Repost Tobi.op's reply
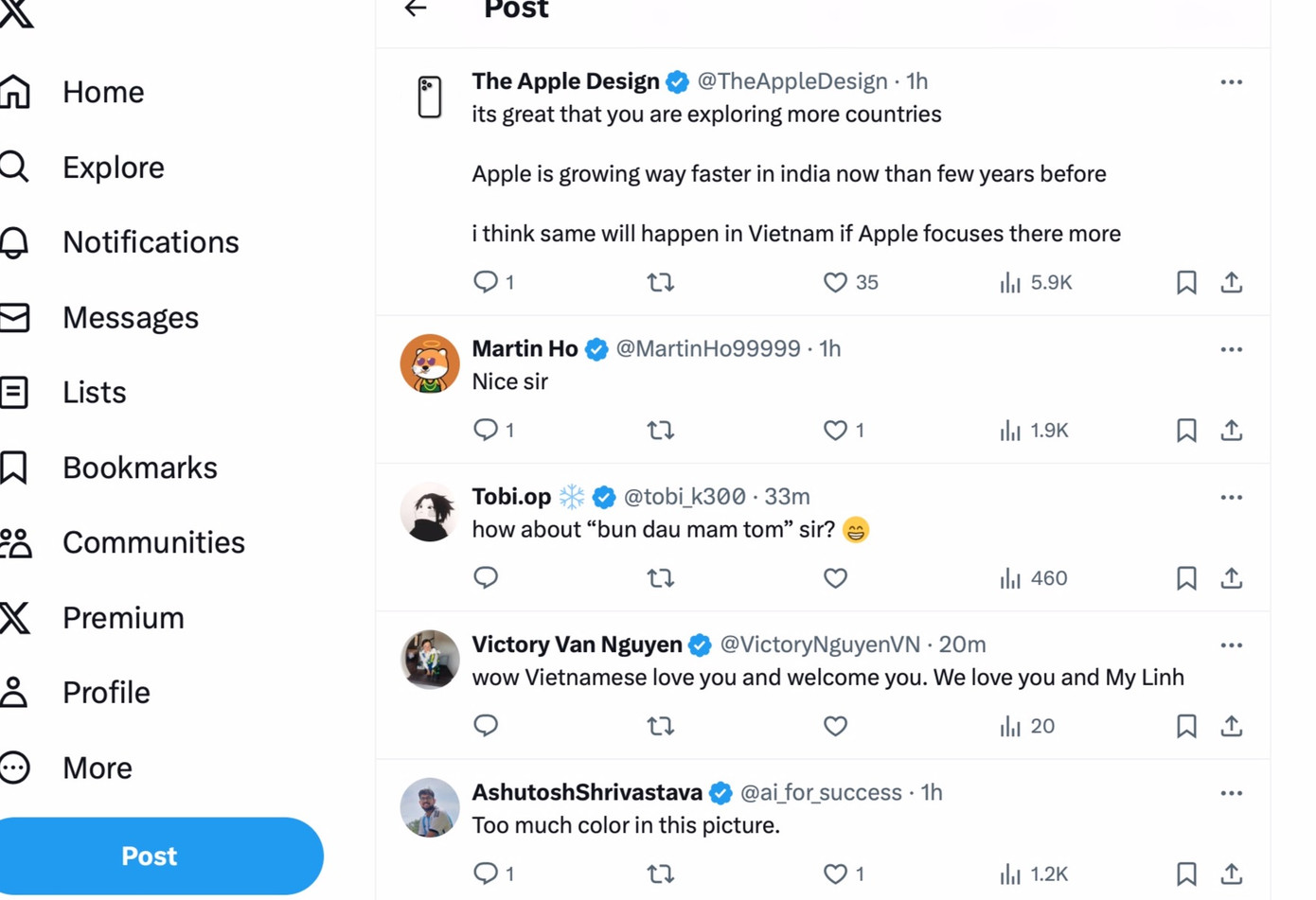The height and width of the screenshot is (900, 1316). [x=660, y=578]
